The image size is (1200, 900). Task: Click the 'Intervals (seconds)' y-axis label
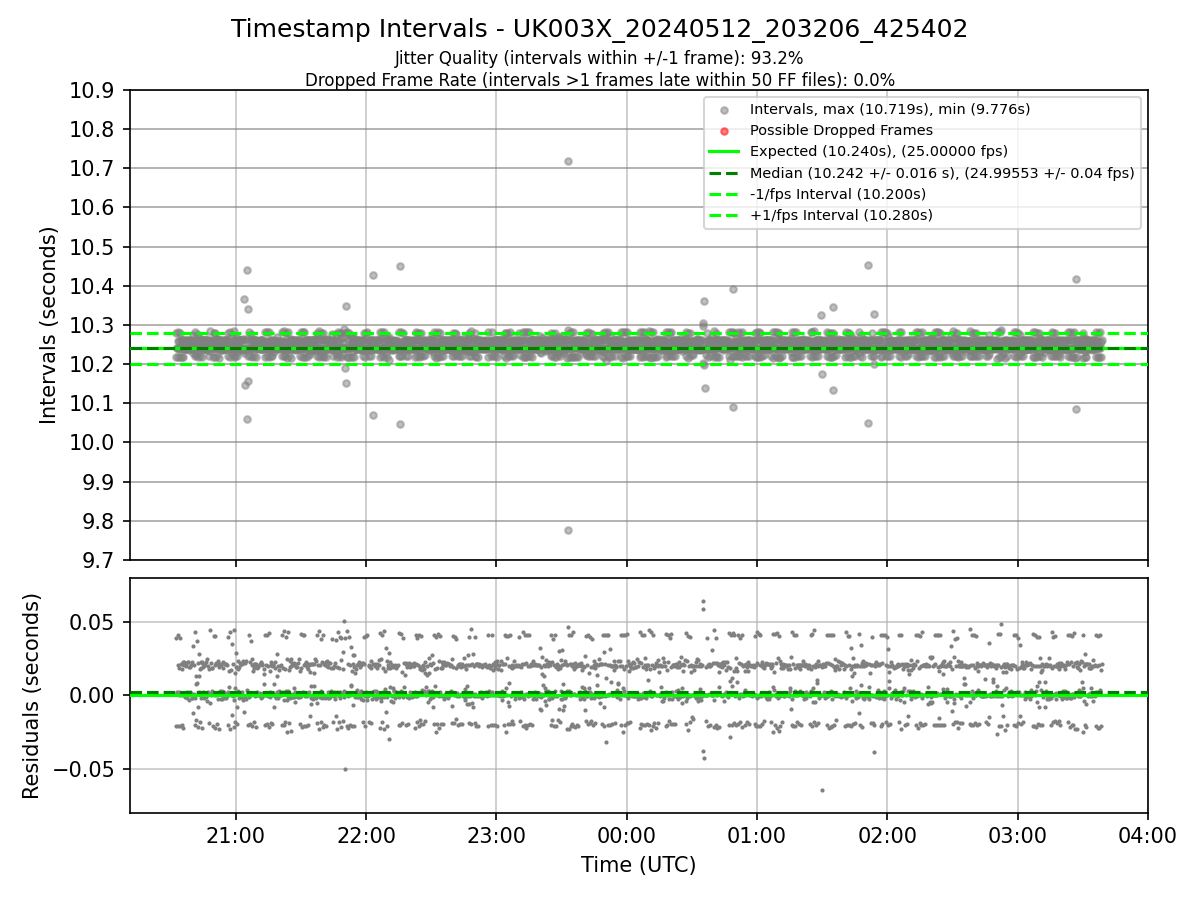(49, 325)
